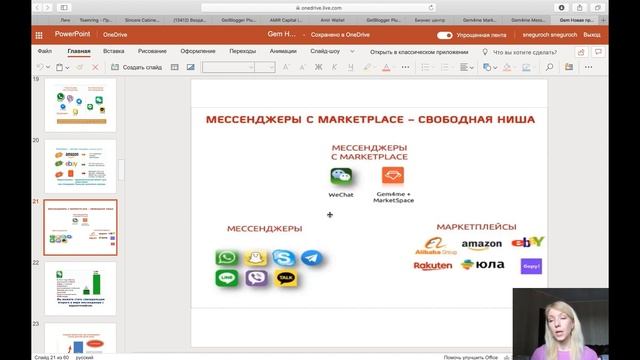Decrease font size with smaller A
640x360 pixels.
point(302,67)
